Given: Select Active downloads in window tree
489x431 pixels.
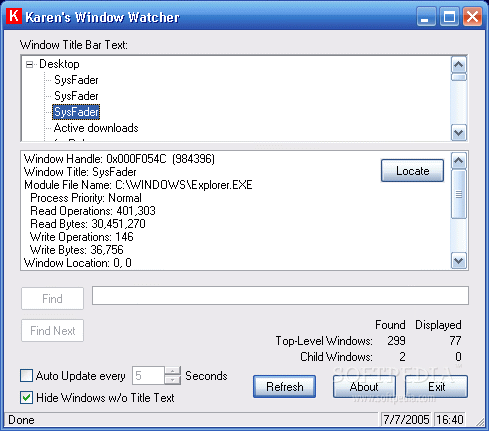Looking at the screenshot, I should point(96,128).
